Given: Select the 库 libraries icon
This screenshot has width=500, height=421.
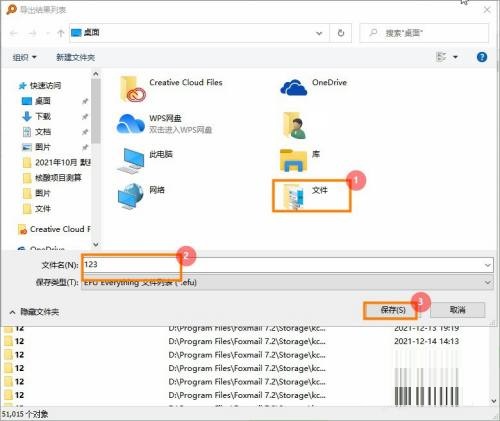Looking at the screenshot, I should pos(293,161).
